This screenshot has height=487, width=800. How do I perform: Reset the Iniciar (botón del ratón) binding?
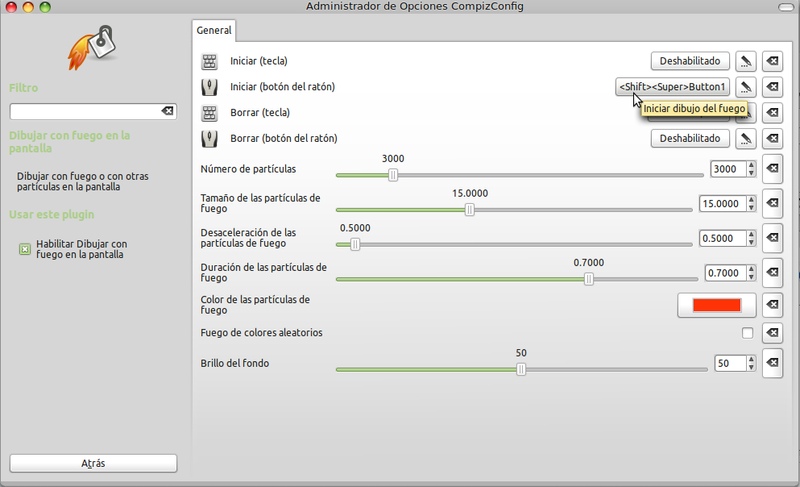(x=772, y=87)
